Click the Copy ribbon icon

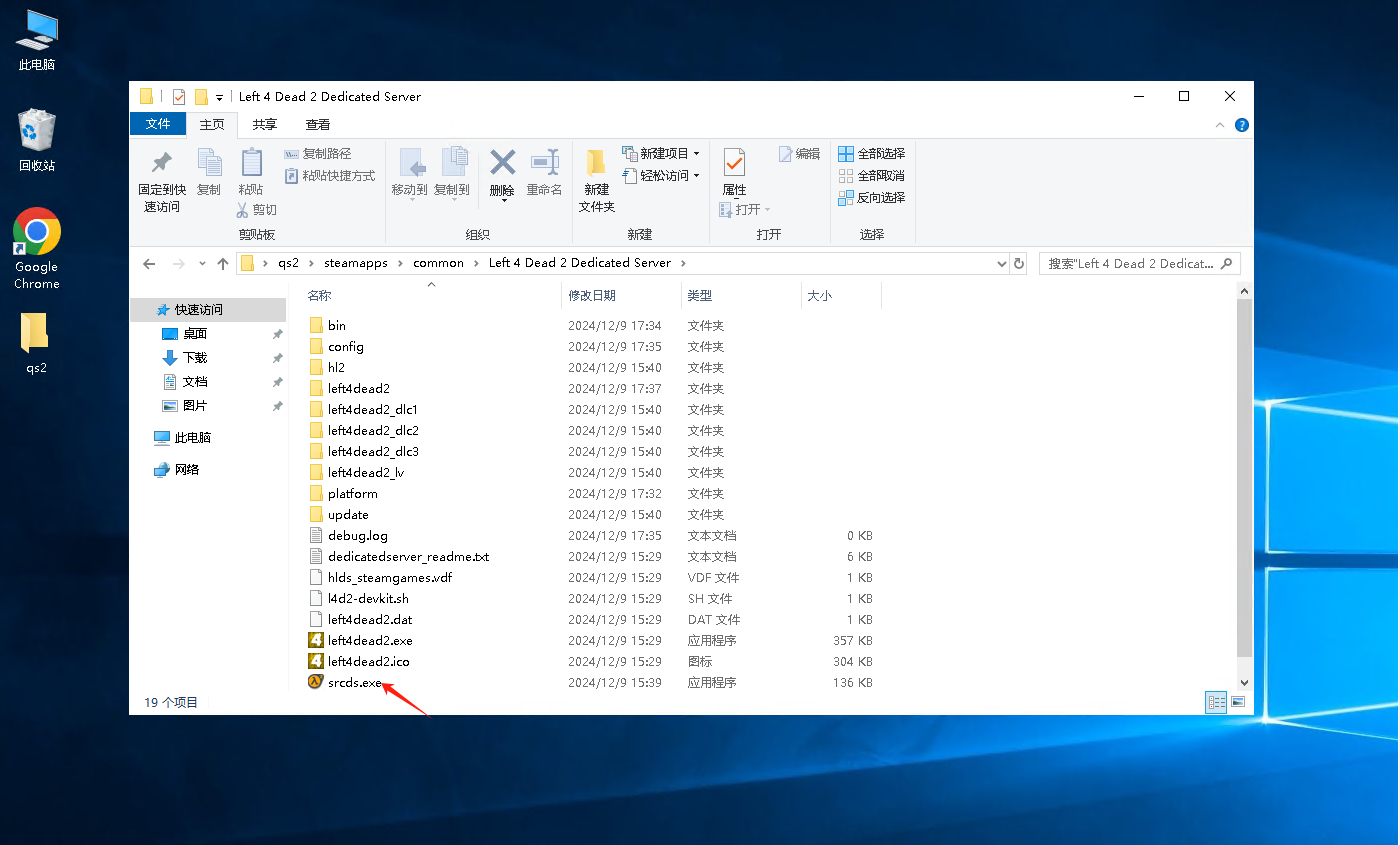(209, 172)
